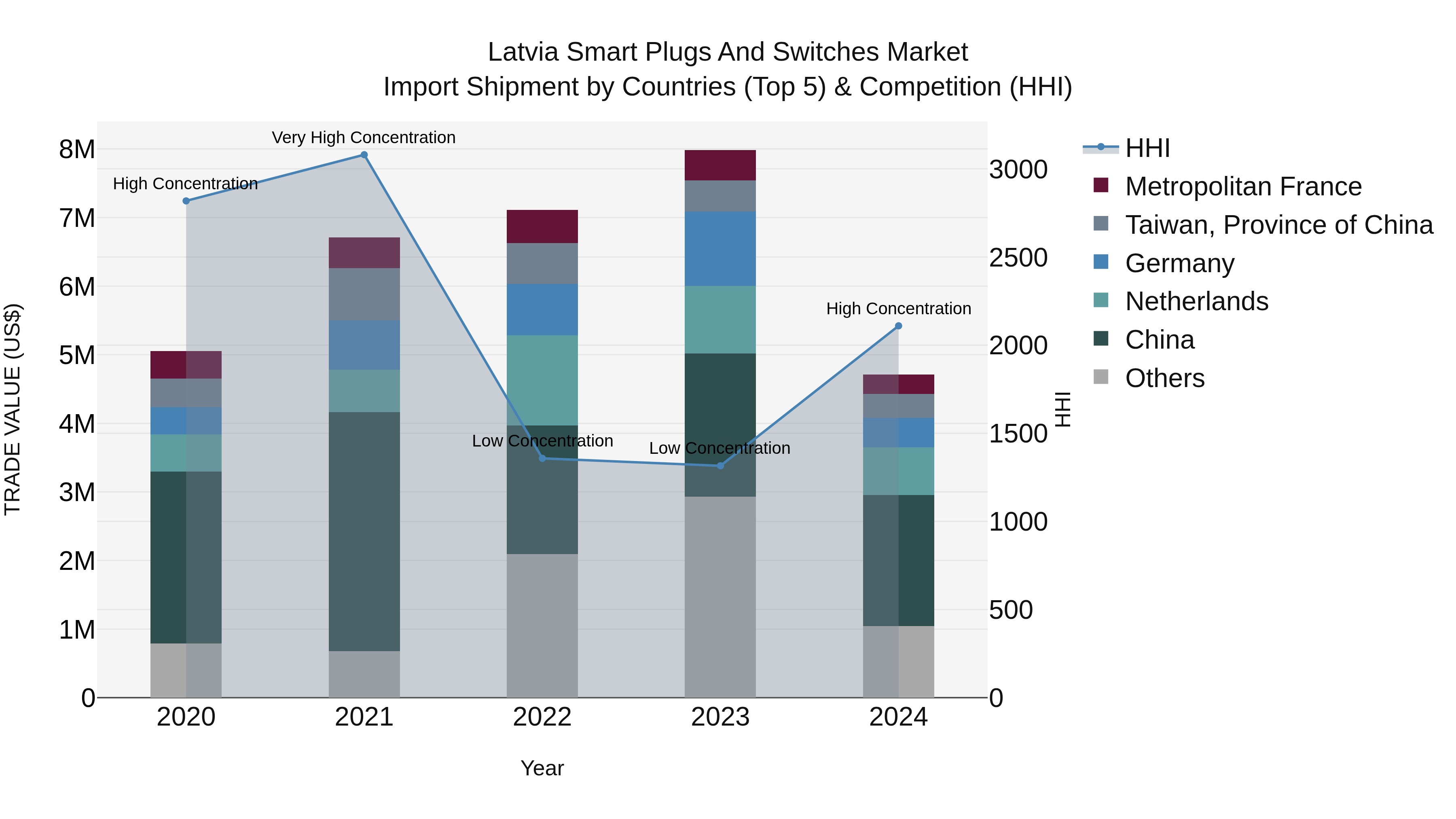This screenshot has width=1456, height=819.
Task: Click the 'Year' x-axis title
Action: pyautogui.click(x=542, y=768)
